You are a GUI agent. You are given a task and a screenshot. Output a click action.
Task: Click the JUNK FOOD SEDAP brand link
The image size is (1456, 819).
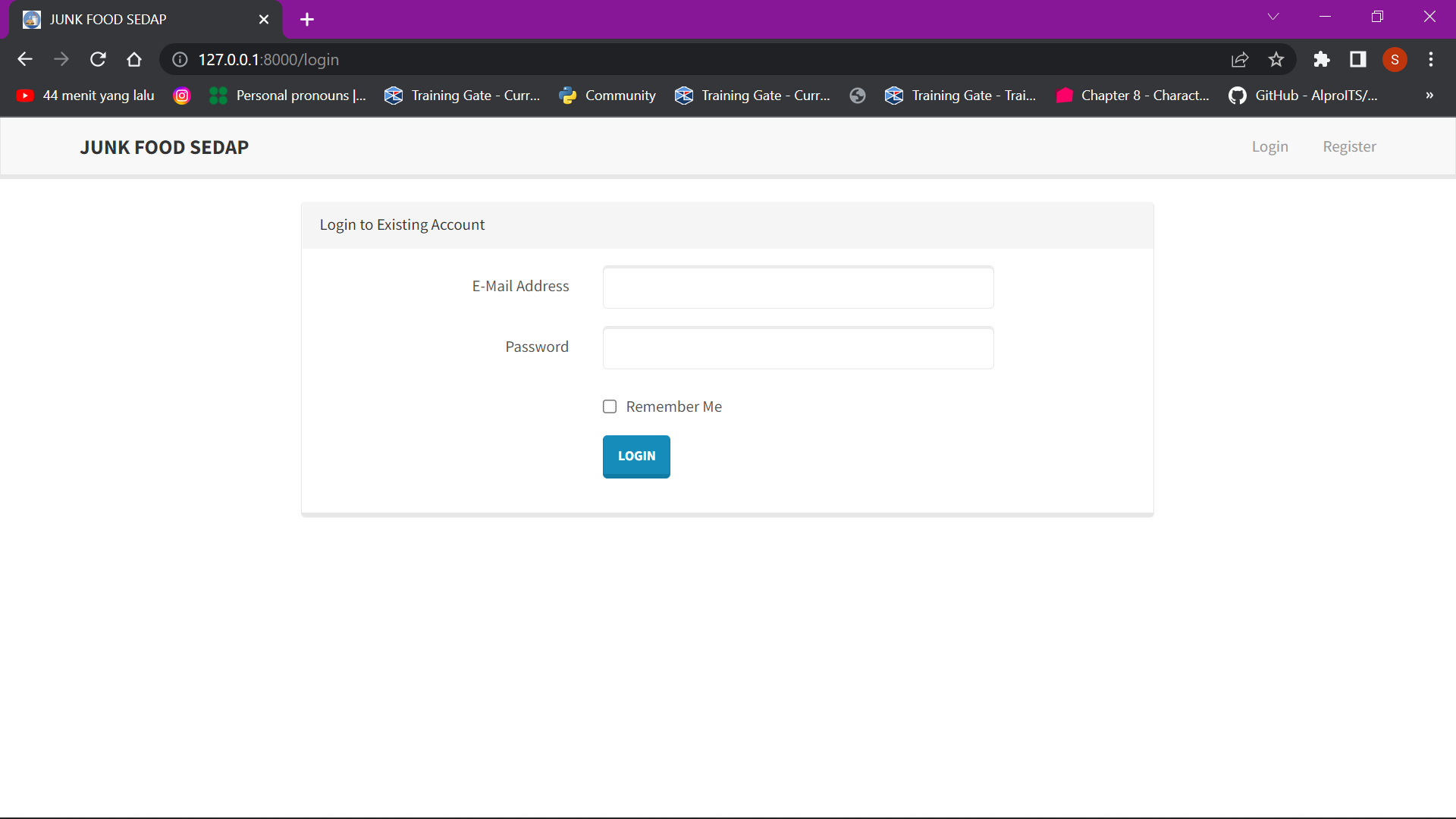click(165, 147)
